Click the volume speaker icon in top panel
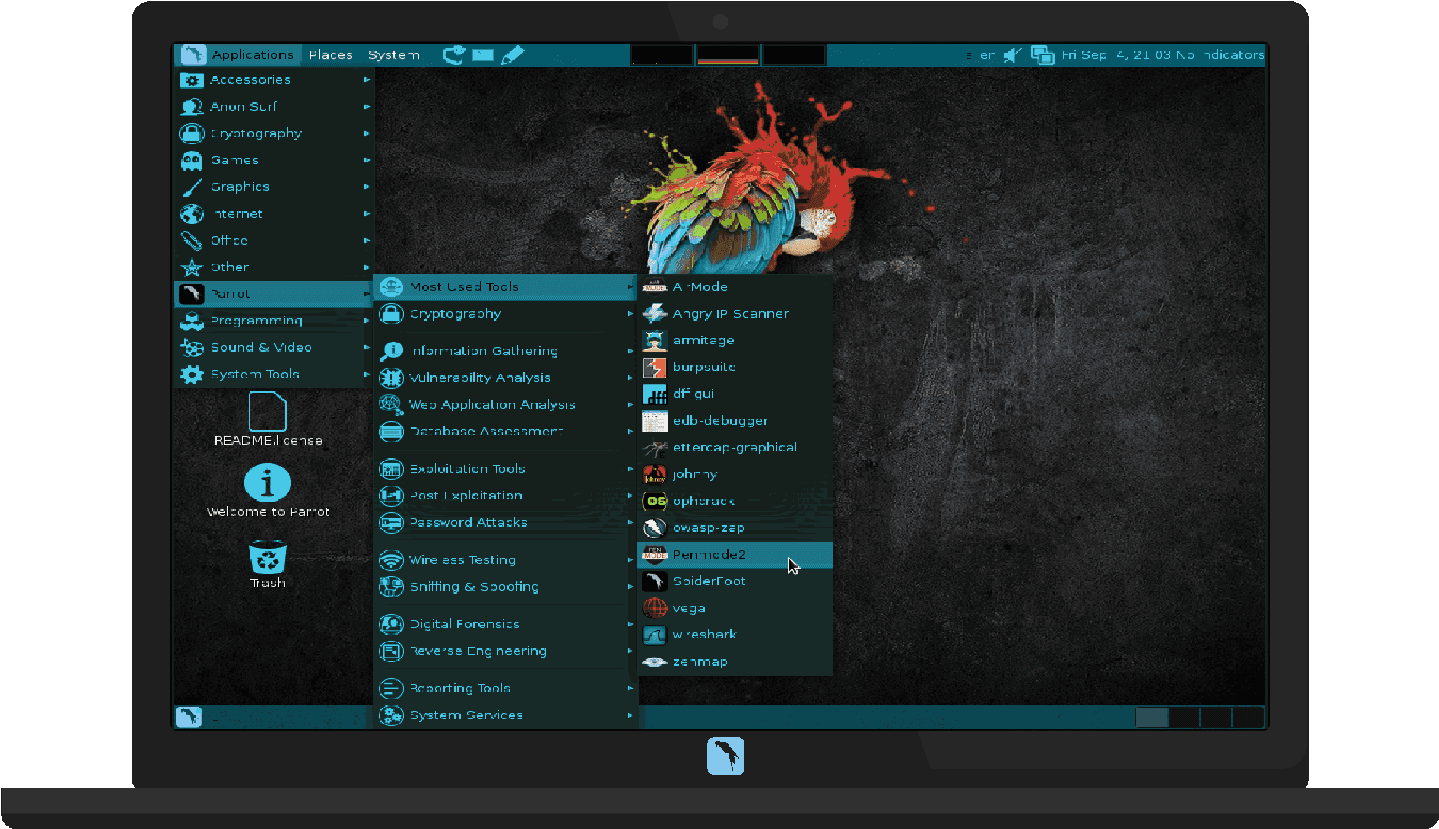The image size is (1439, 829). (1012, 55)
